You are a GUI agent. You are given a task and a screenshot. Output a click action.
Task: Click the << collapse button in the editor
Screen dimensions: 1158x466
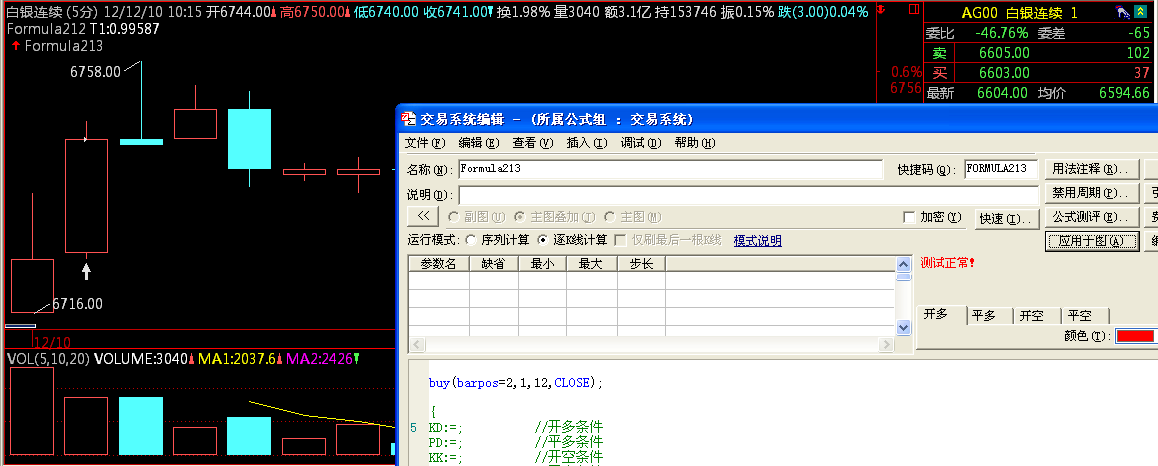[x=424, y=216]
